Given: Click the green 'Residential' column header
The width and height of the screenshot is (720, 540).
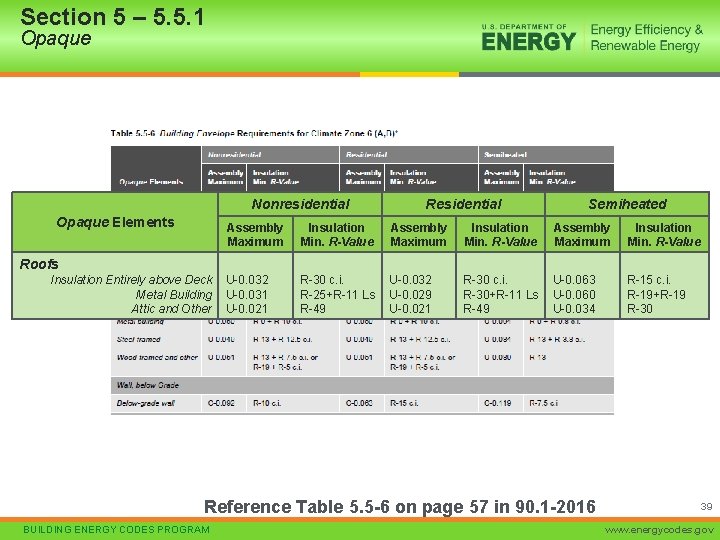Looking at the screenshot, I should (463, 204).
